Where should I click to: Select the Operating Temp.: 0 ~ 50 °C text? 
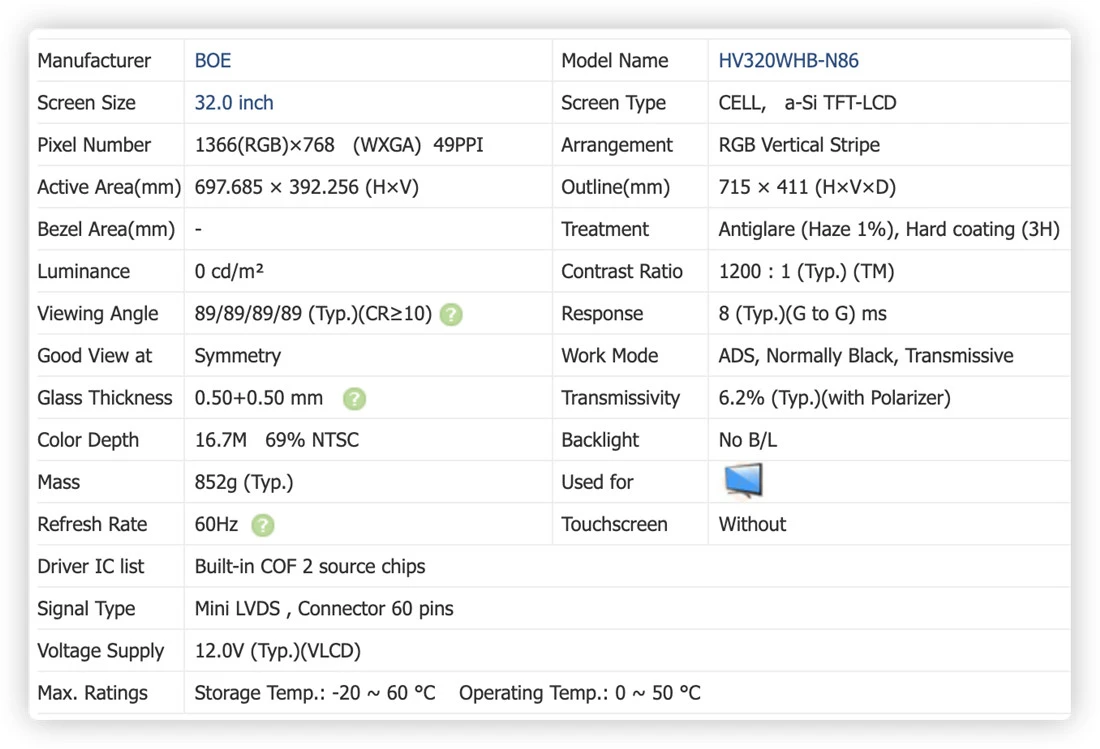tap(579, 692)
